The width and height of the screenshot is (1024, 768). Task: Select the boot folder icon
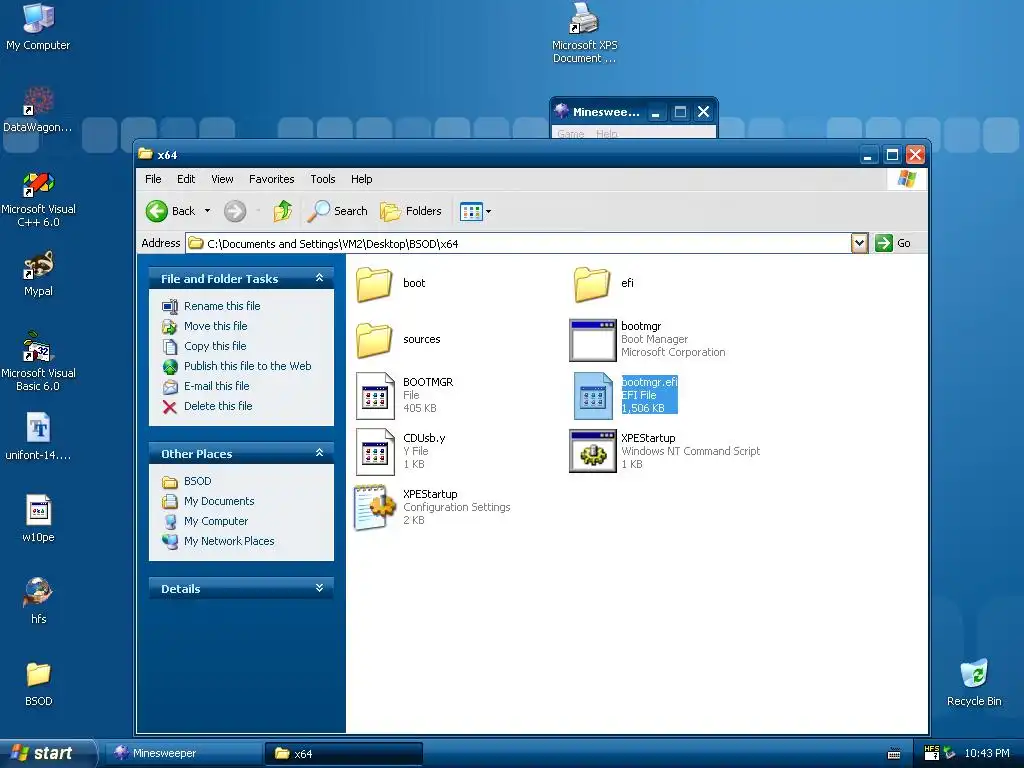(374, 284)
